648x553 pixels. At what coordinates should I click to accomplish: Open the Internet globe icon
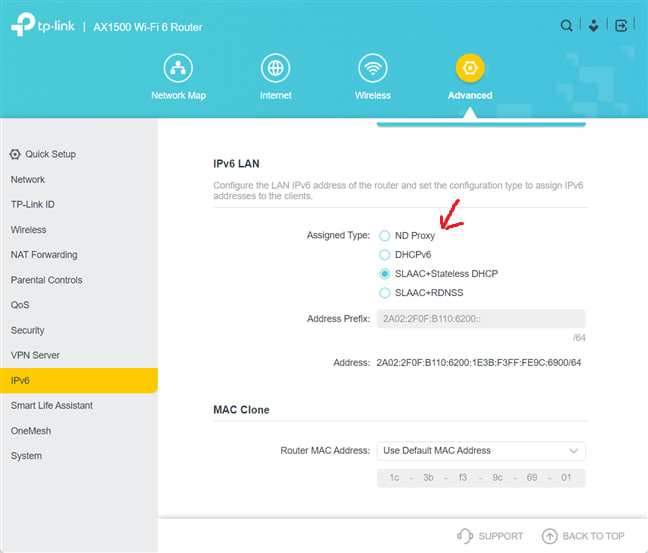coord(275,69)
